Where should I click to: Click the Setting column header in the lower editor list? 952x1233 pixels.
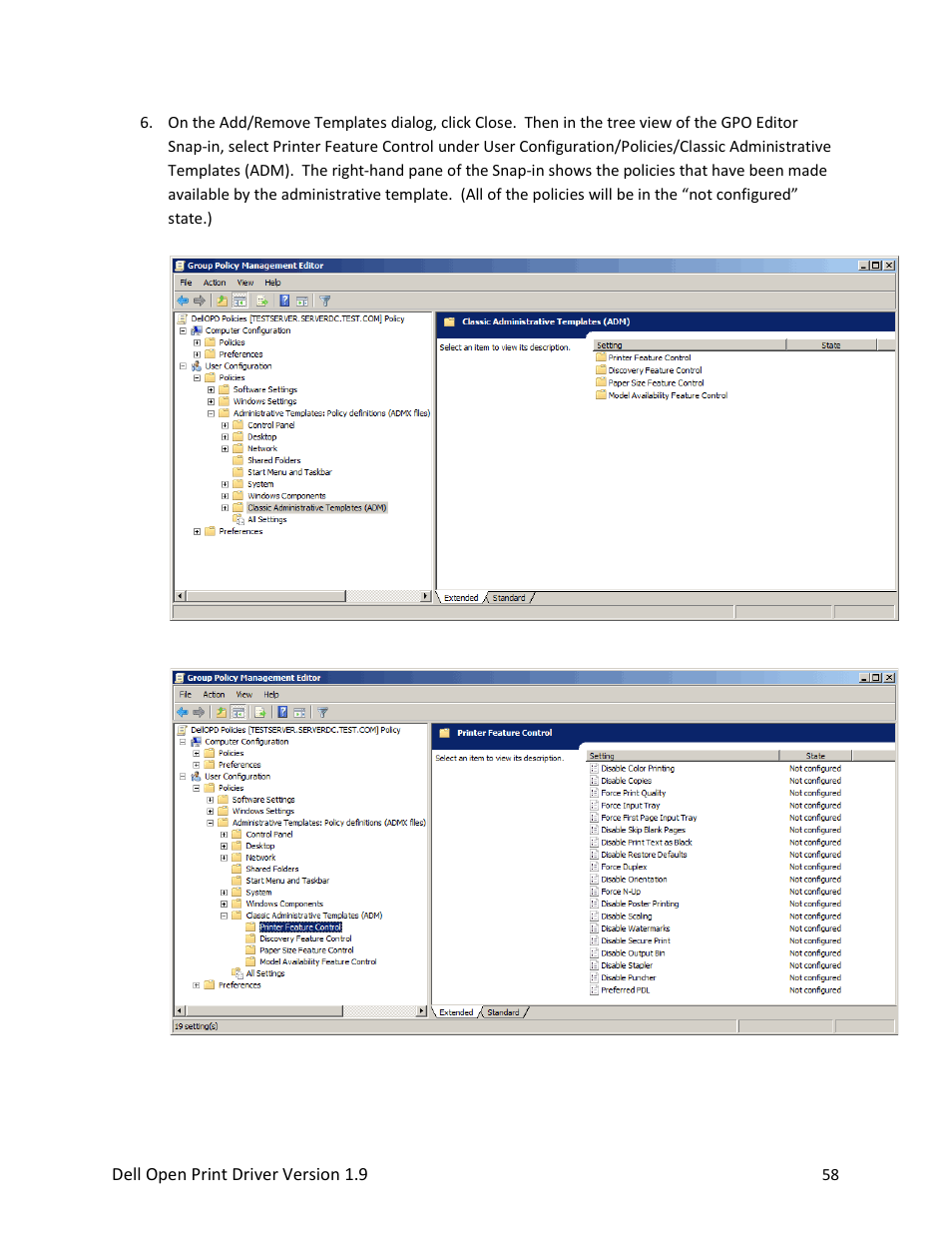[683, 756]
